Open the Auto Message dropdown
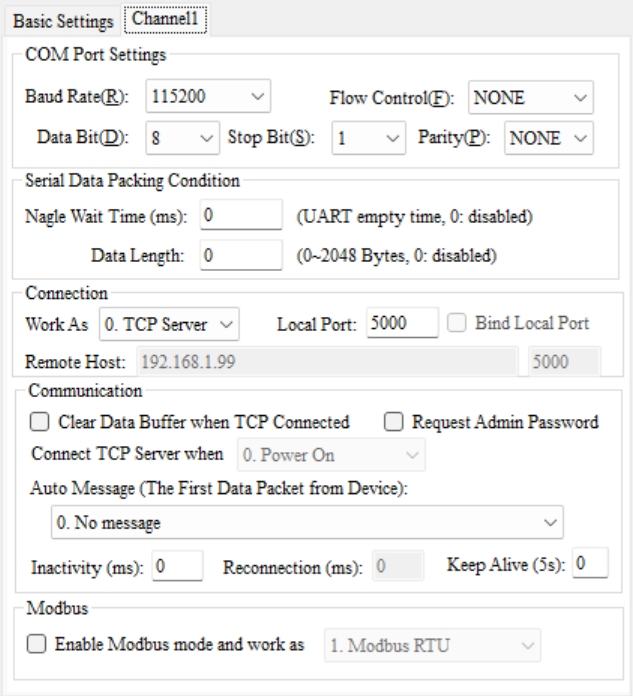 point(306,521)
